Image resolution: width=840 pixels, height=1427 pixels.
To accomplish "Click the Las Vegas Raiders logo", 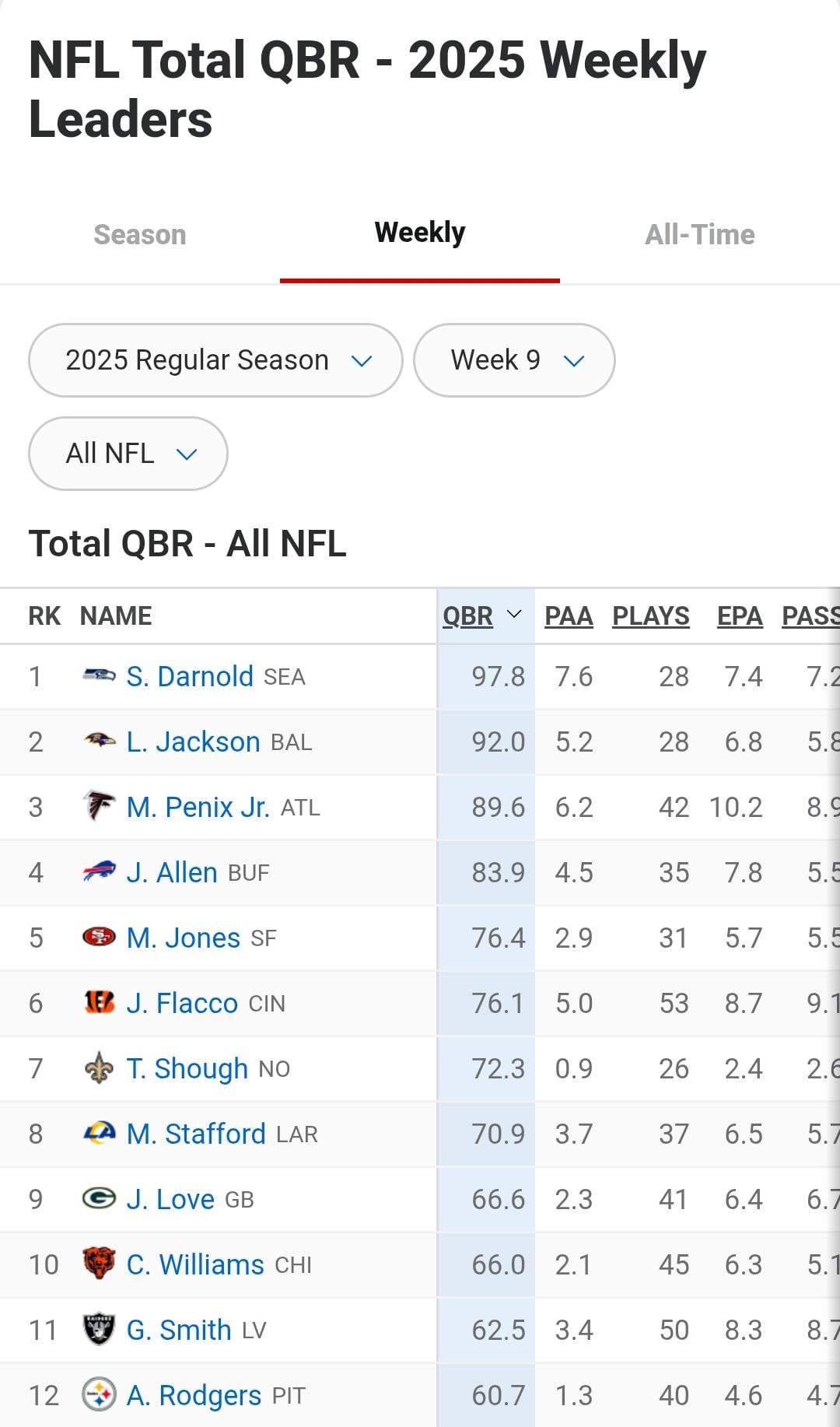I will (99, 1329).
